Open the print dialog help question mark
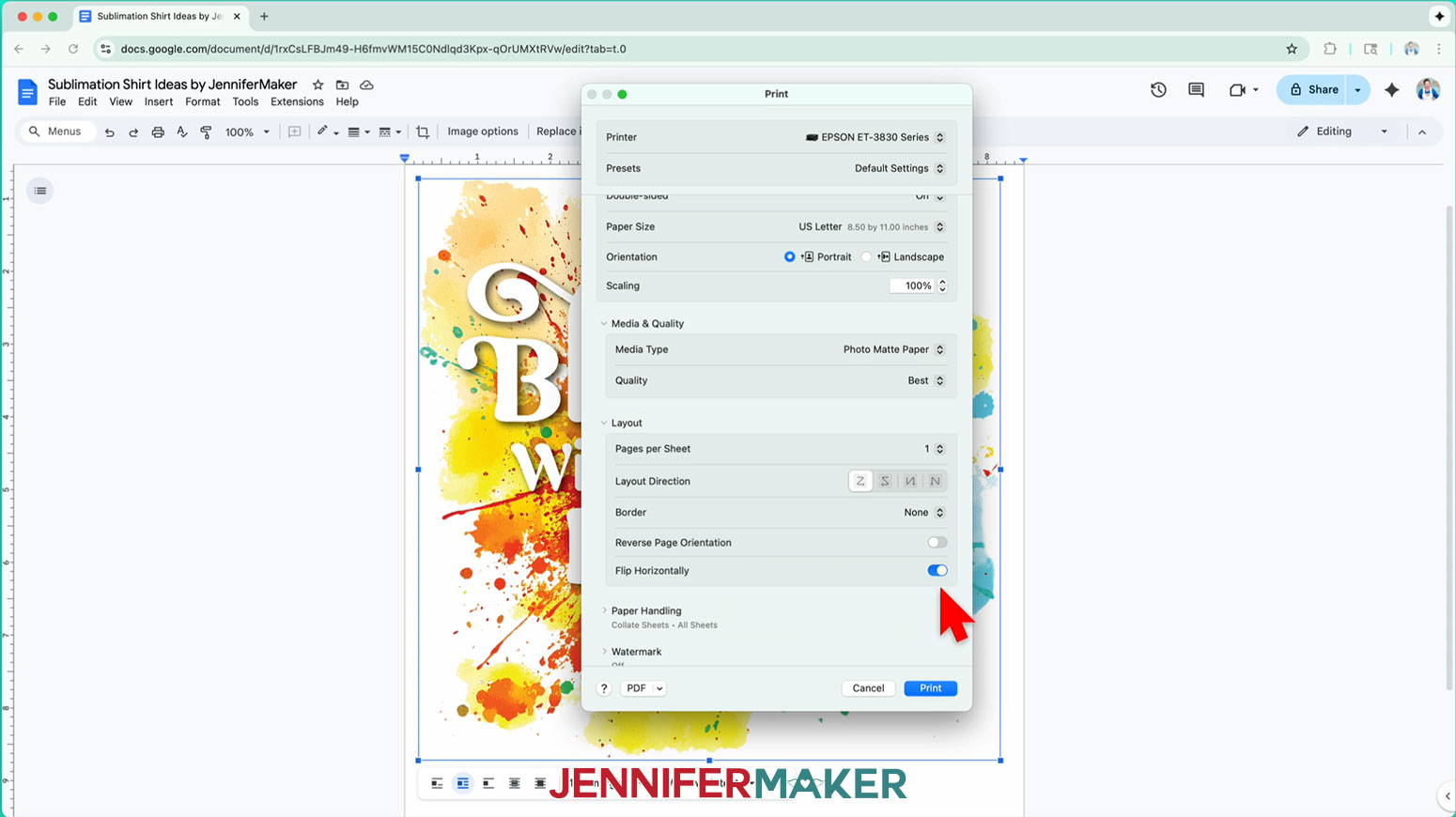The width and height of the screenshot is (1456, 817). [604, 688]
